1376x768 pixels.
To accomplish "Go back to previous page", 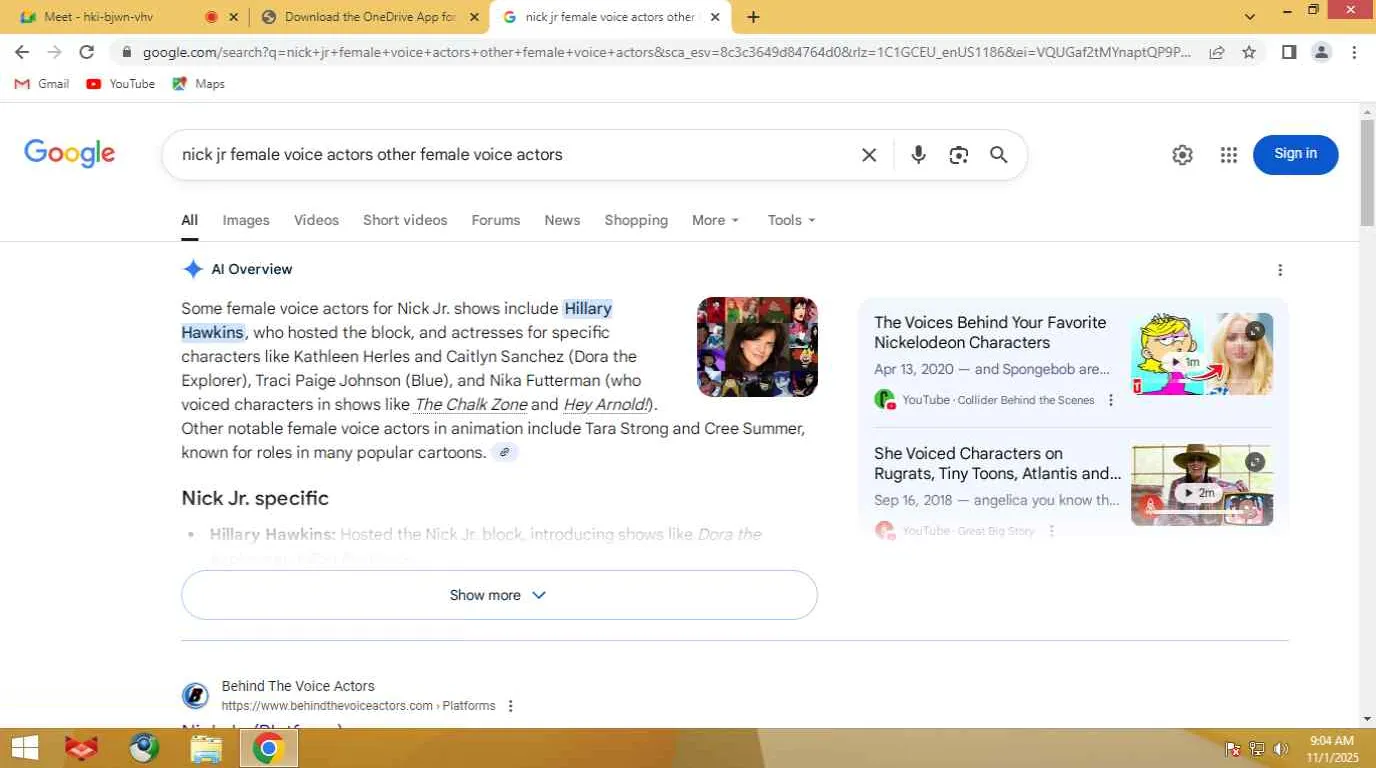I will tap(22, 52).
